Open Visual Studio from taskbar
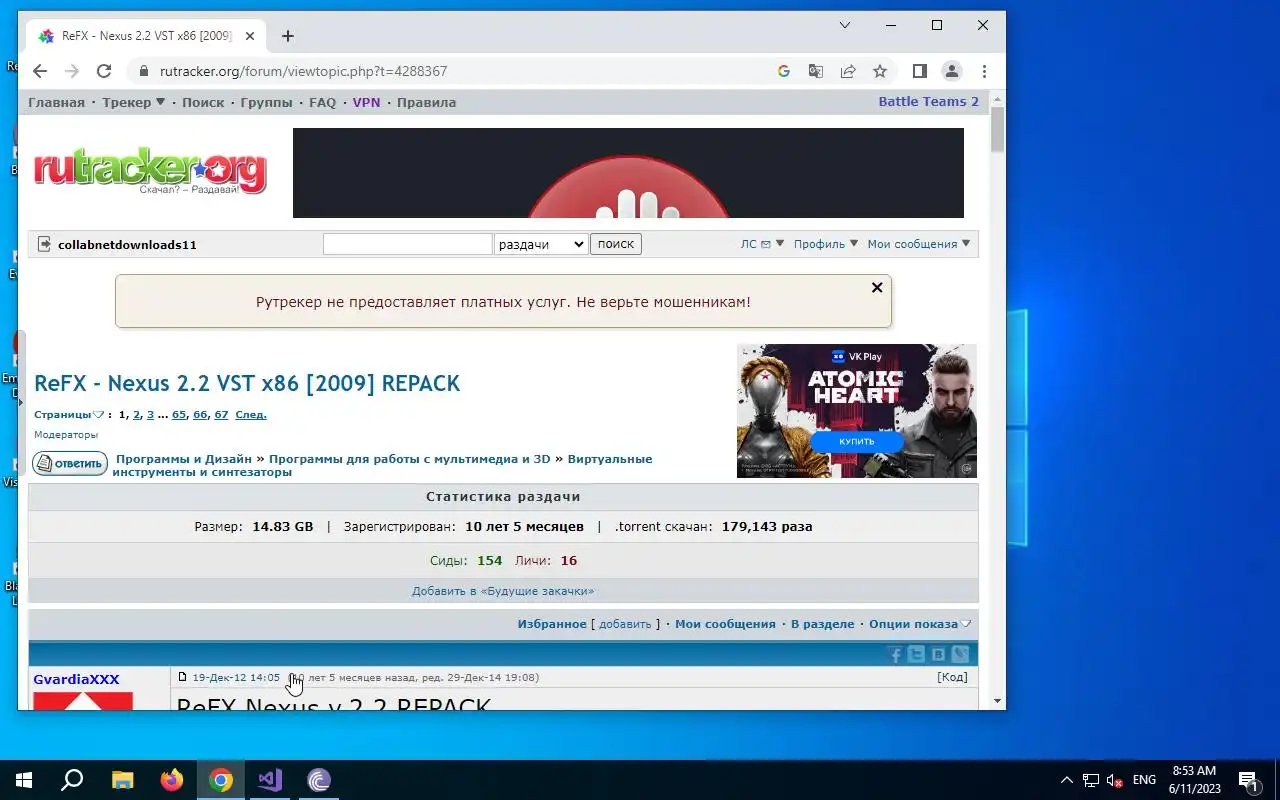 click(x=270, y=780)
